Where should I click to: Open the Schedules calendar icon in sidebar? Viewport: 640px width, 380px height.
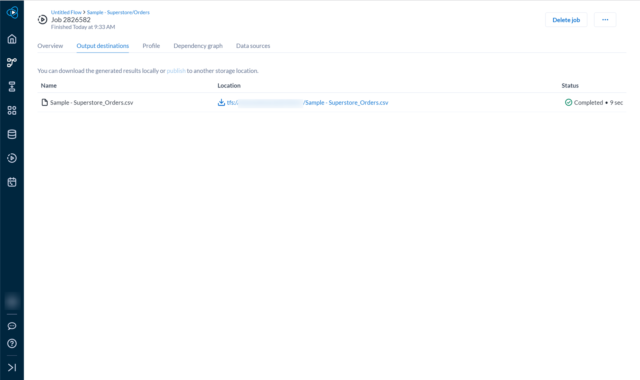[x=12, y=182]
